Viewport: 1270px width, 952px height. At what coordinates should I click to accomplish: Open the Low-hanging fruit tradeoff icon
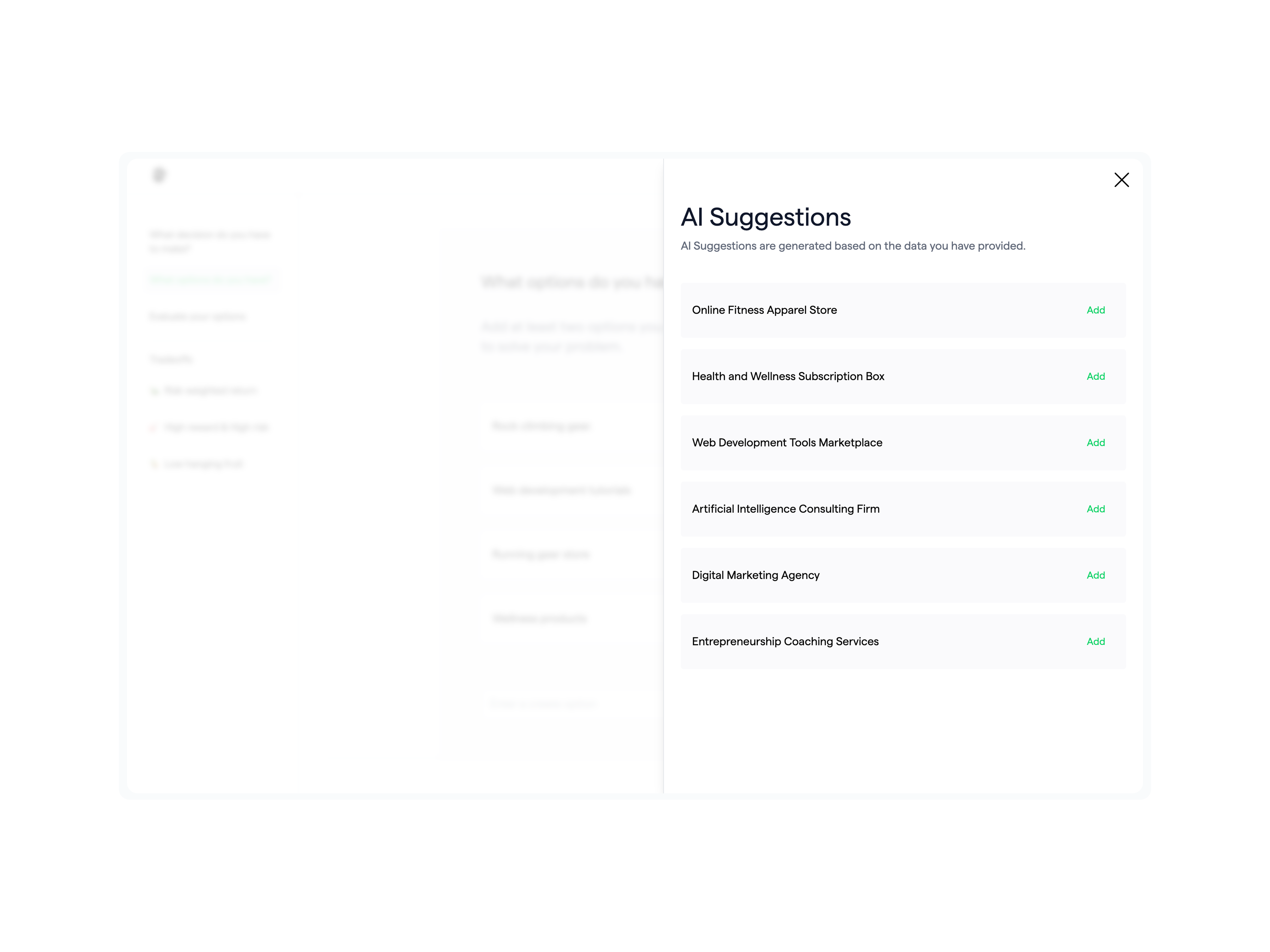[x=153, y=464]
